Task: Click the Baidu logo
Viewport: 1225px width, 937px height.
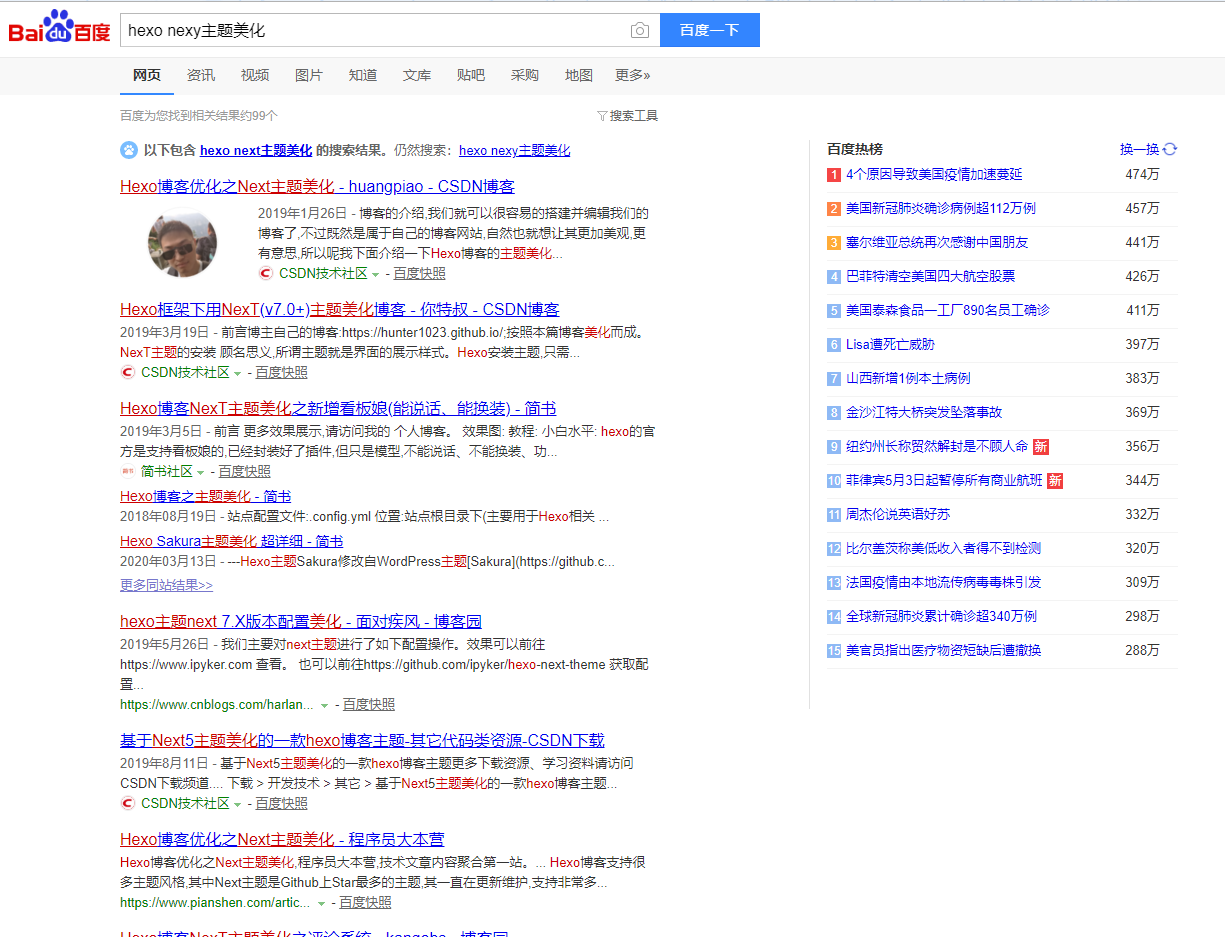Action: [x=60, y=28]
